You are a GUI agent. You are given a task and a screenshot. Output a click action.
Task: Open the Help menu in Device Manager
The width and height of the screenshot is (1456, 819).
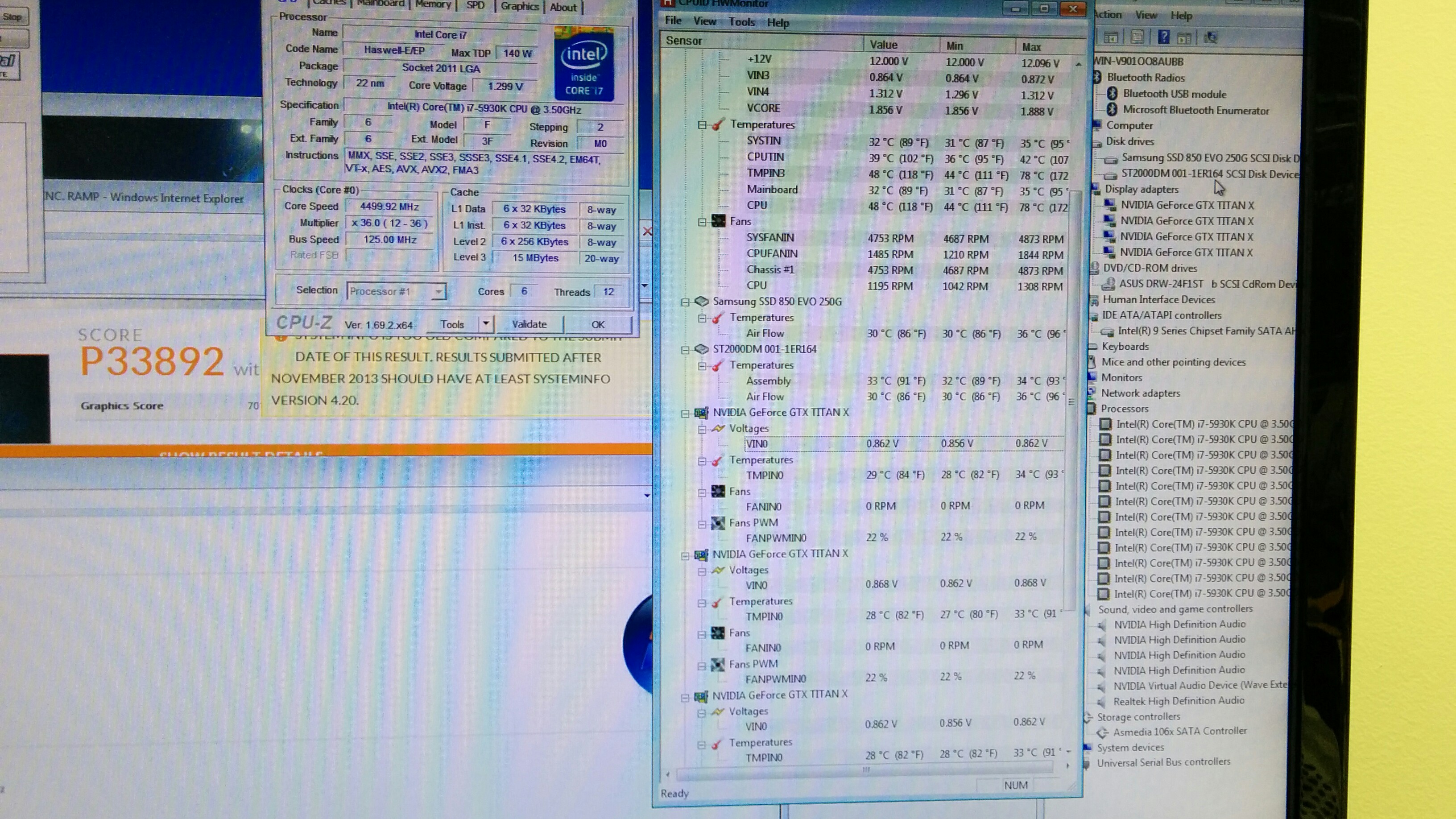click(1181, 15)
